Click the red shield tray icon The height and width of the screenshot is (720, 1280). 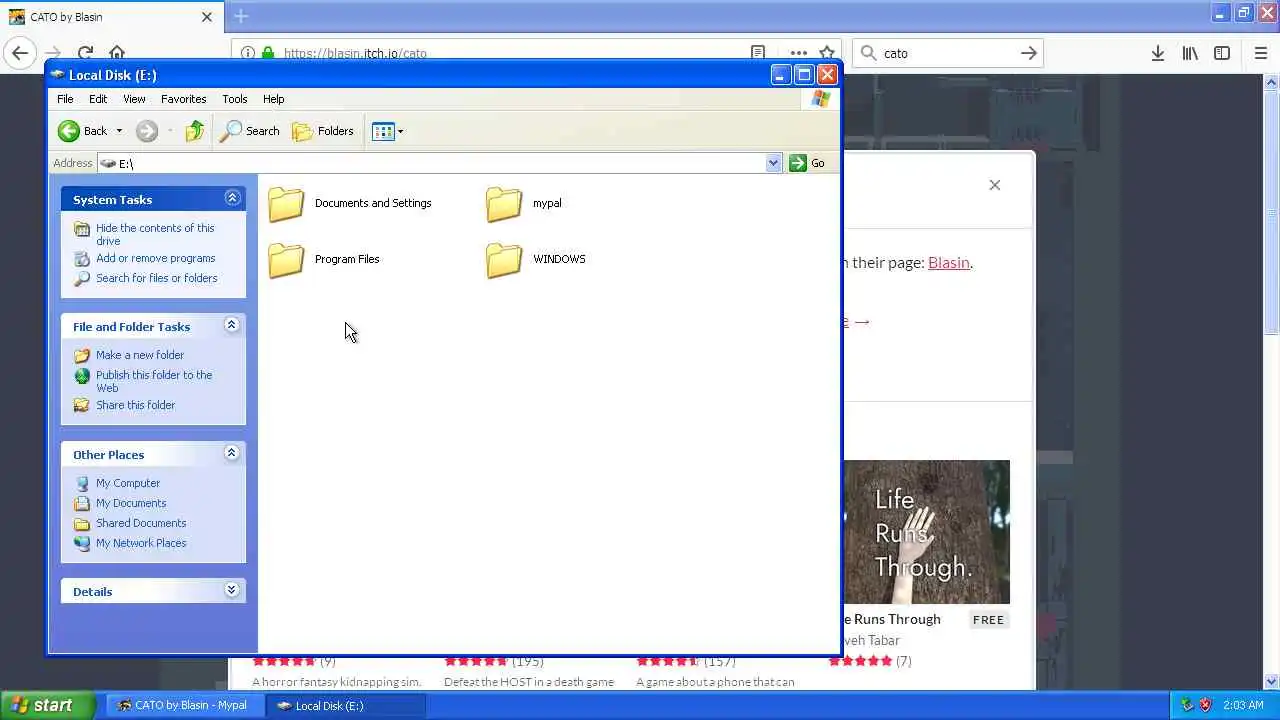coord(1205,705)
